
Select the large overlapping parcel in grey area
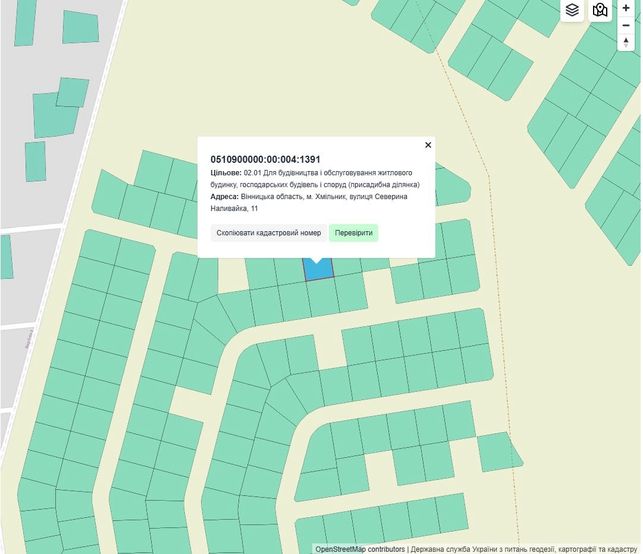coord(55,115)
